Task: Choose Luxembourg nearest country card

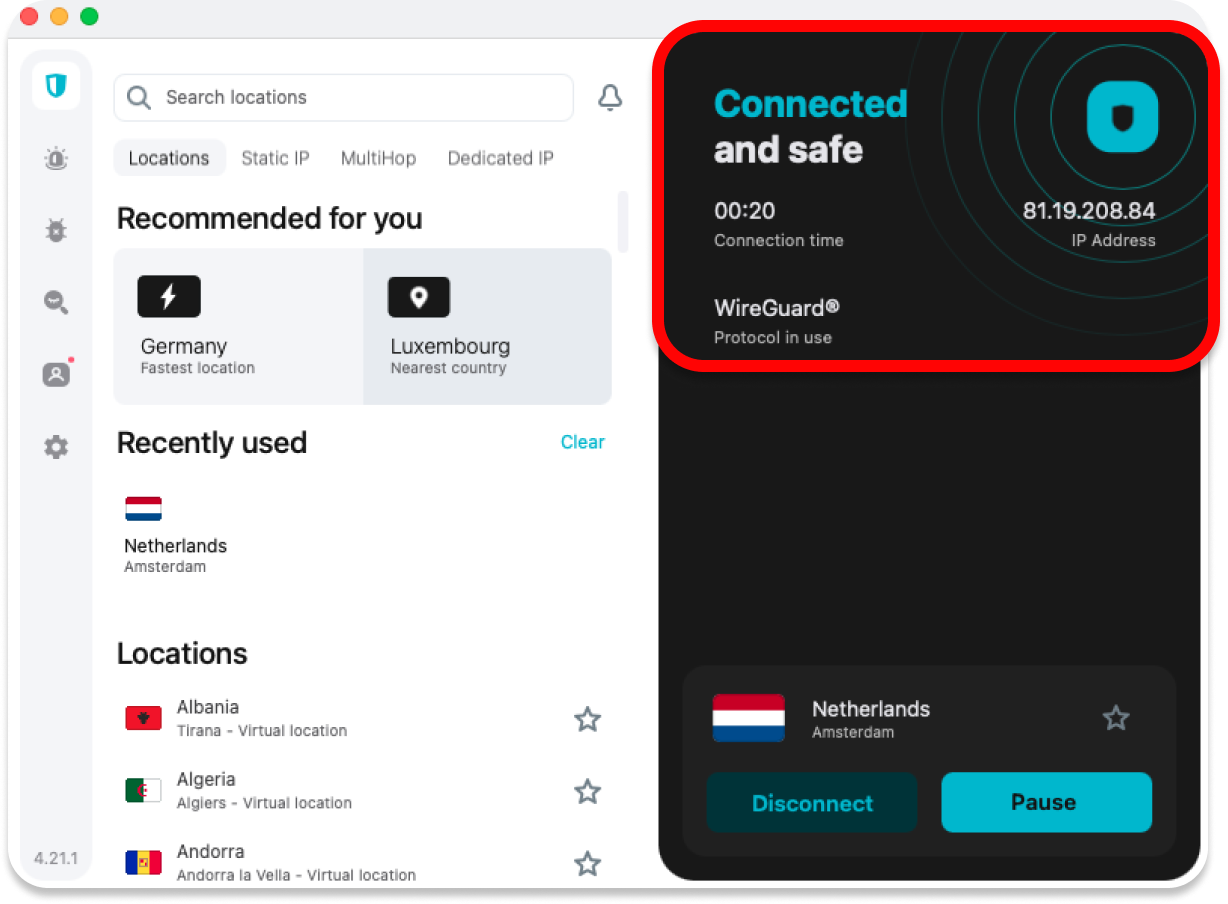Action: [x=487, y=327]
